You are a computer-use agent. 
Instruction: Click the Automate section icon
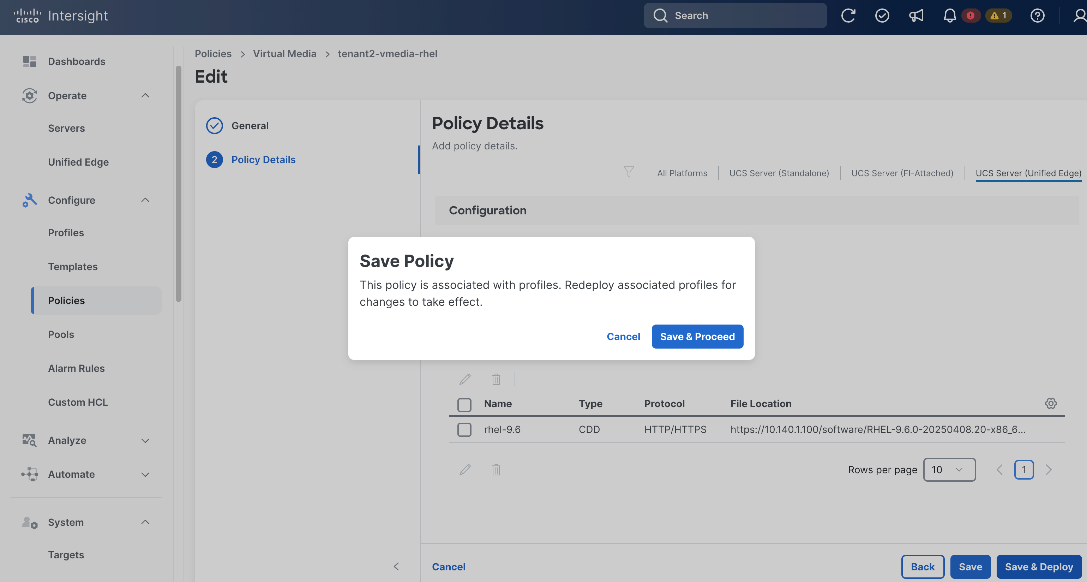click(29, 475)
